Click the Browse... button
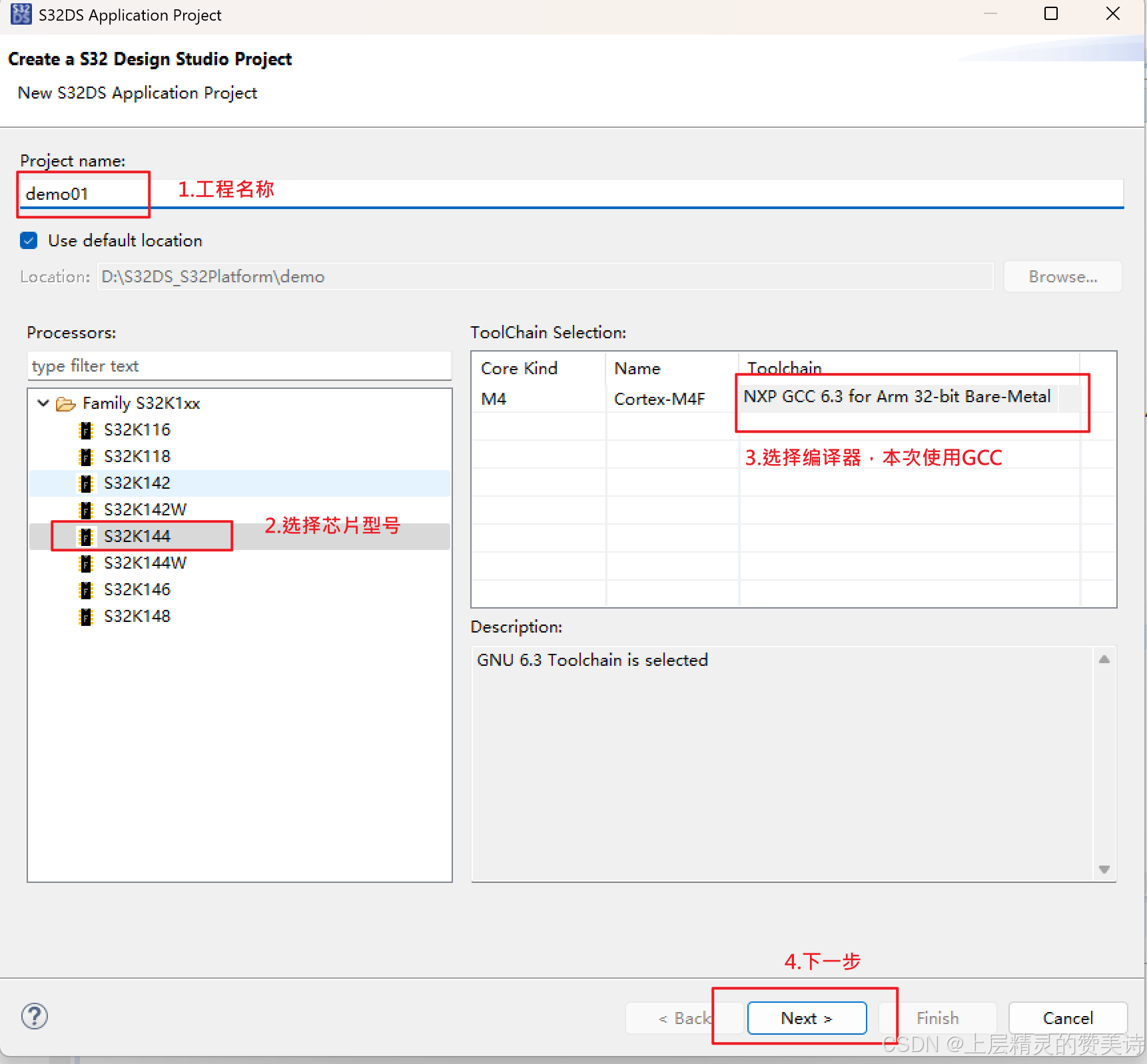The image size is (1147, 1064). (x=1062, y=276)
